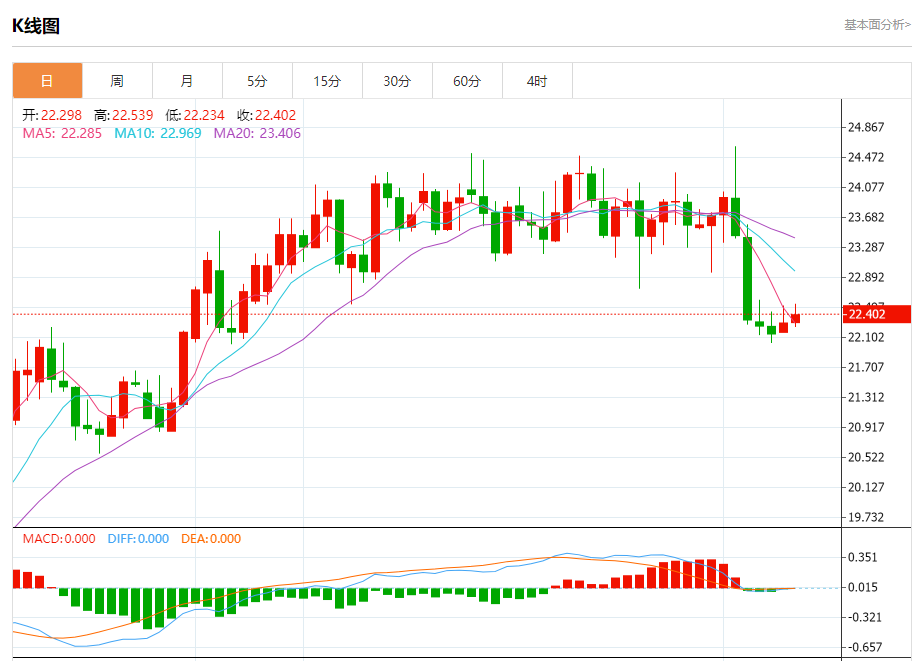913x661 pixels.
Task: Click the 收:22.402 close price
Action: [266, 115]
